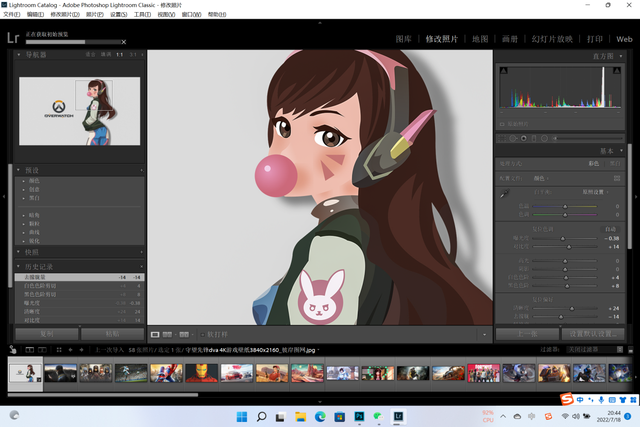
Task: Open Photoshop from the Windows taskbar
Action: tap(359, 416)
